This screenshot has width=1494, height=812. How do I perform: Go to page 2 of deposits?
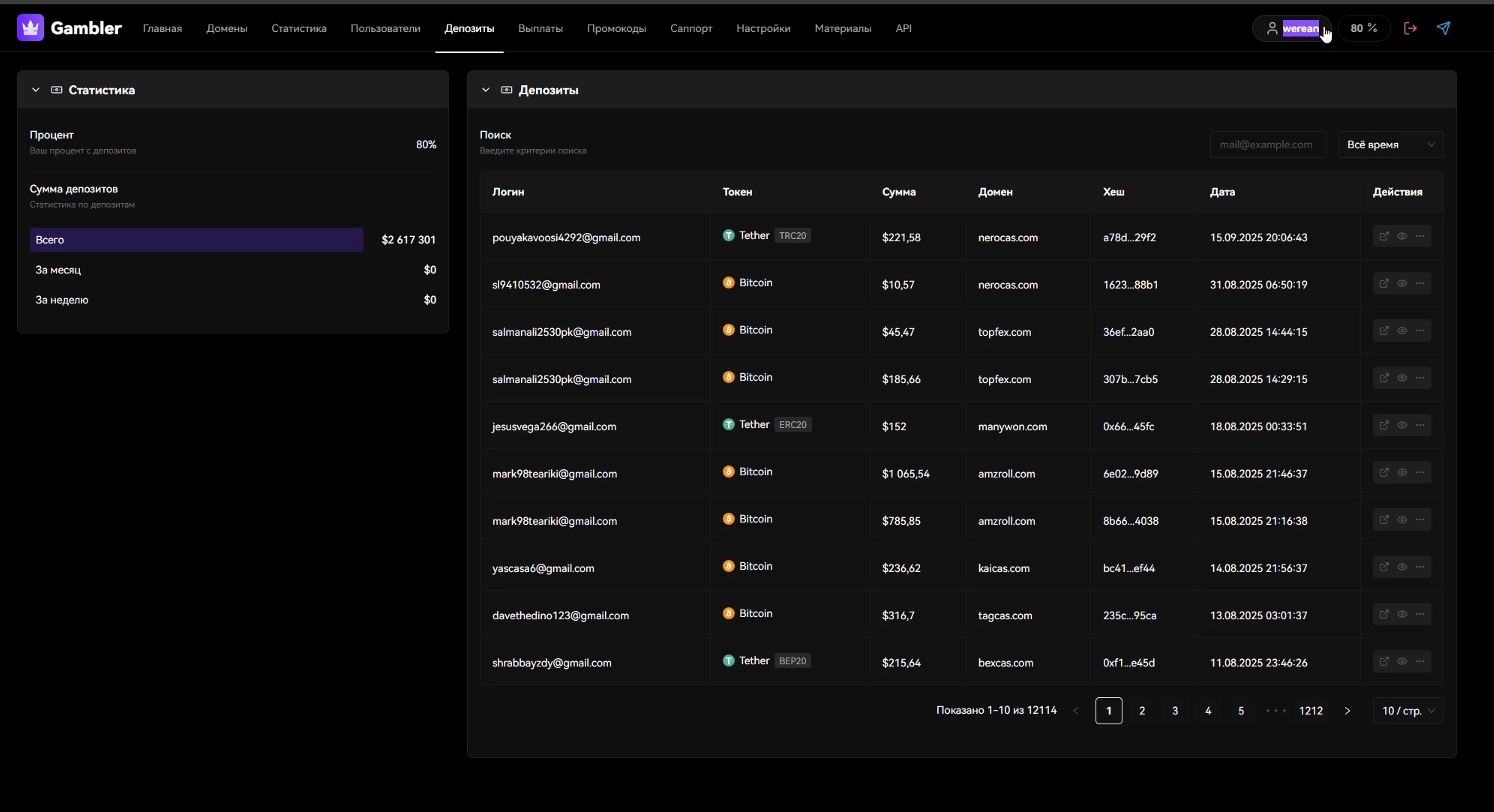(1142, 711)
